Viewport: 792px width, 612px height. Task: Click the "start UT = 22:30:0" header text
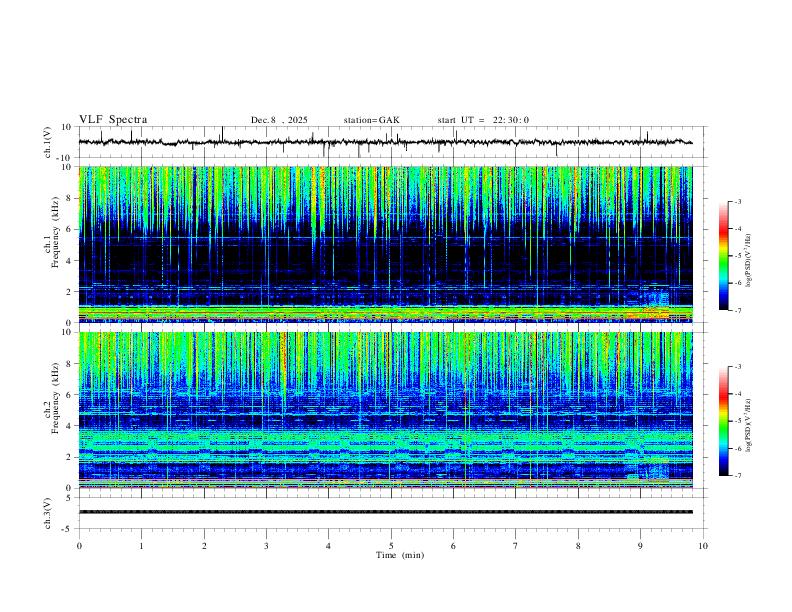click(483, 120)
